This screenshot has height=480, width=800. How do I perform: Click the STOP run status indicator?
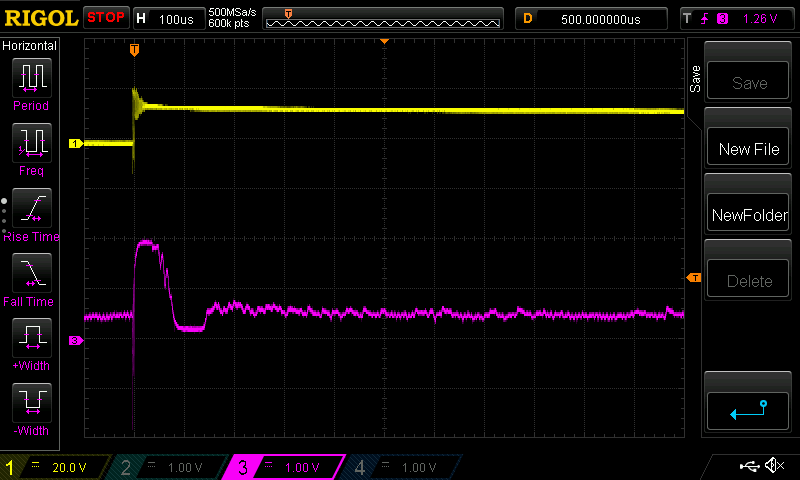[106, 18]
